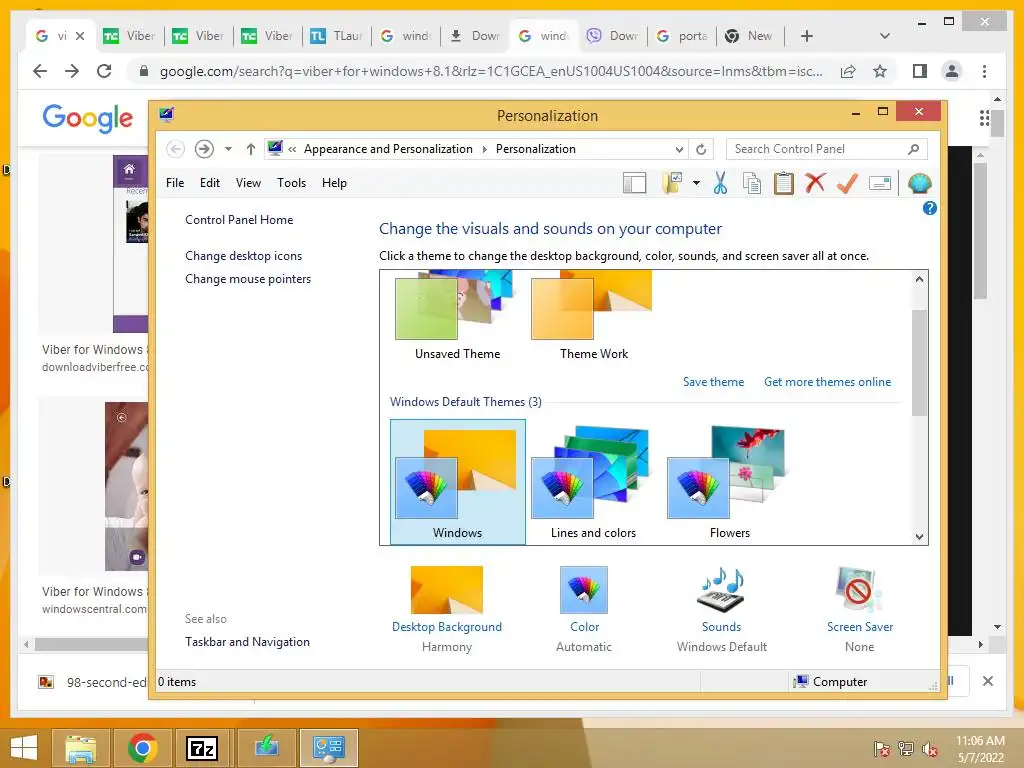Viewport: 1024px width, 768px height.
Task: Open Chrome profile avatar
Action: [x=952, y=71]
